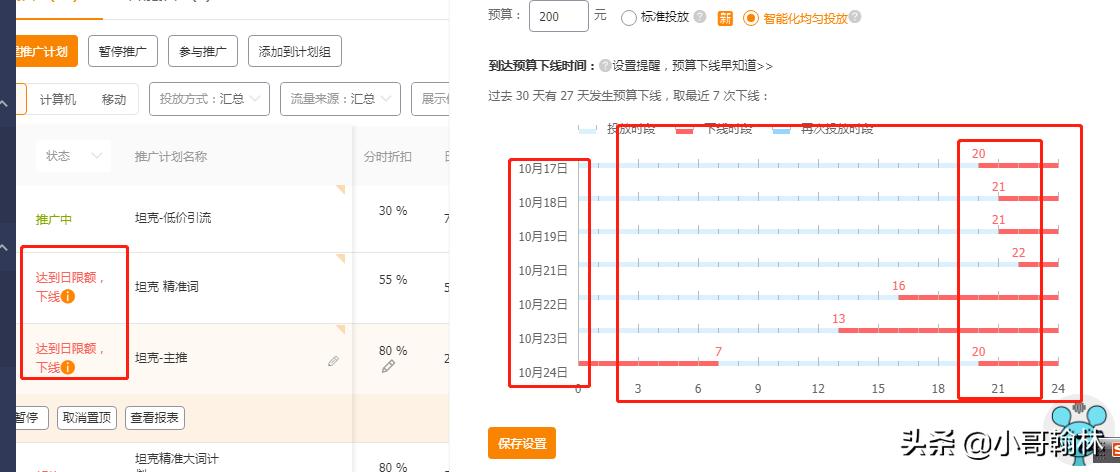Select 智能化均匀投放 radio button
This screenshot has height=472, width=1120.
(750, 18)
